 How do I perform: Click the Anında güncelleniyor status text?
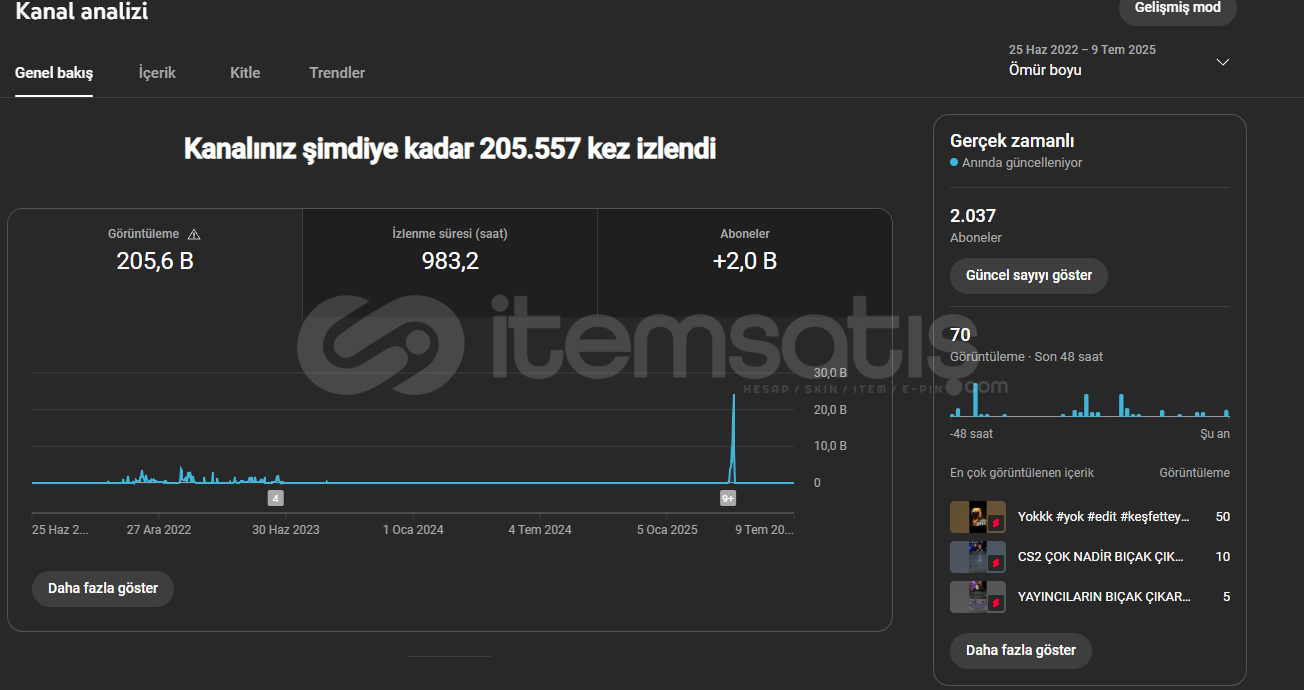pyautogui.click(x=1022, y=163)
